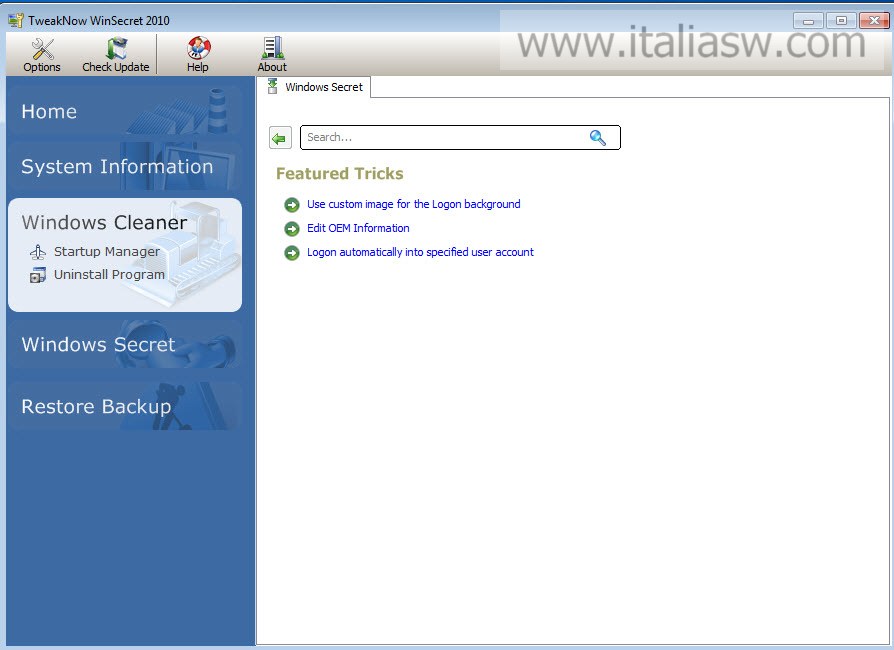
Task: Click the magnifying glass search icon
Action: (598, 137)
